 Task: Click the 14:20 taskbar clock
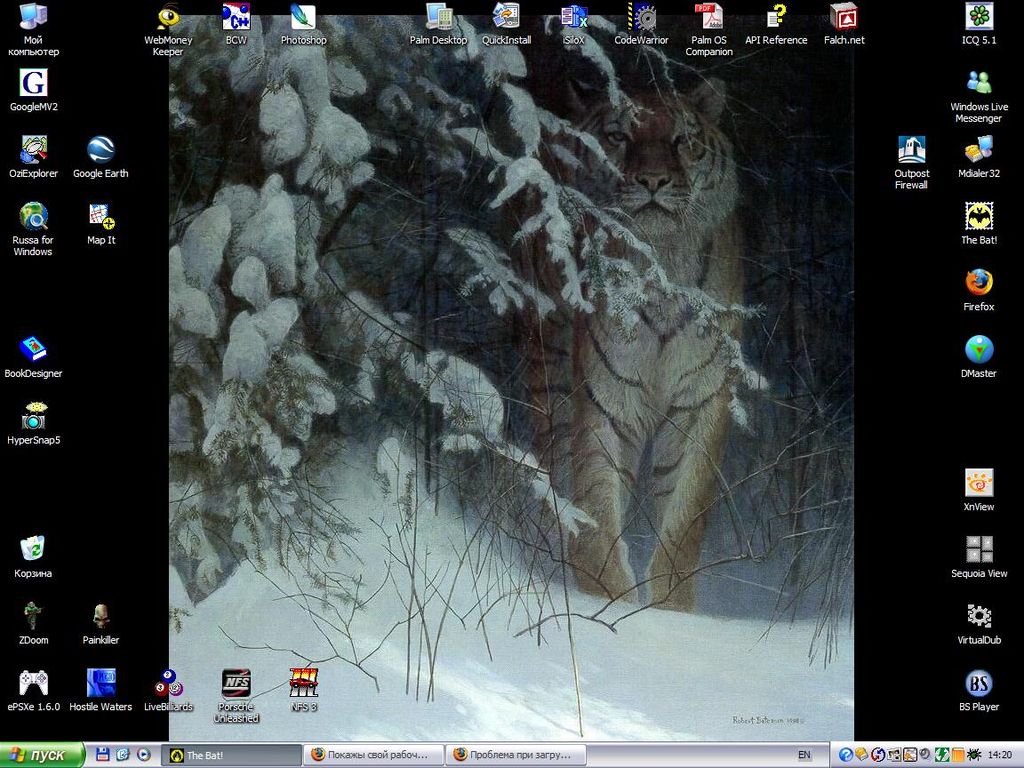click(1000, 756)
